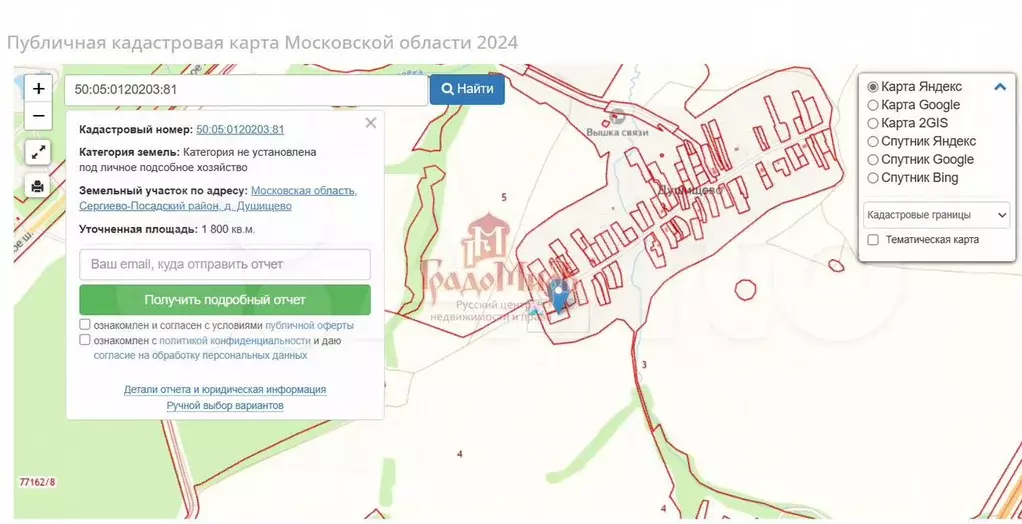Viewport: 1022px width, 524px height.
Task: Open Московская область address link
Action: pyautogui.click(x=304, y=190)
